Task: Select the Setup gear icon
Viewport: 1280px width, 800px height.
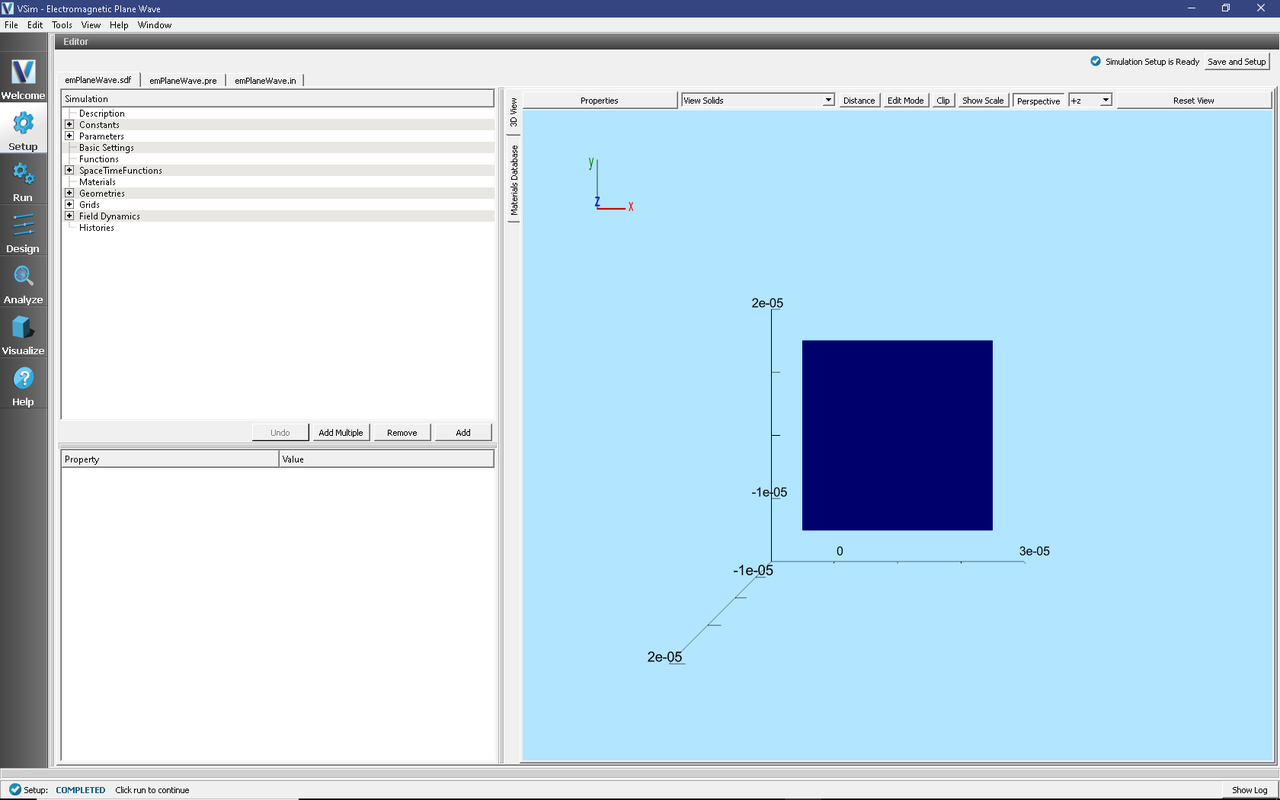Action: pyautogui.click(x=23, y=123)
